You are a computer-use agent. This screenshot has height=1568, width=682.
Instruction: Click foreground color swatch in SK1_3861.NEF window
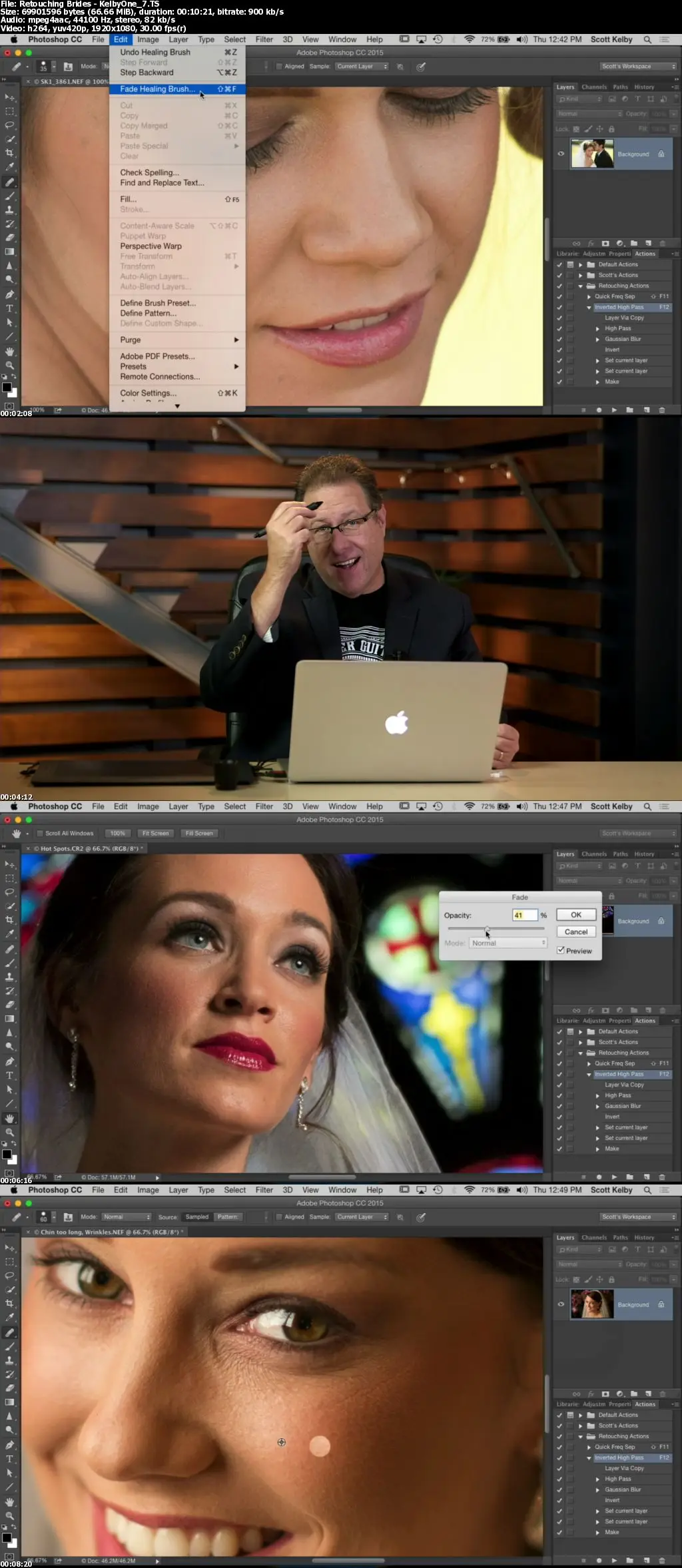7,388
